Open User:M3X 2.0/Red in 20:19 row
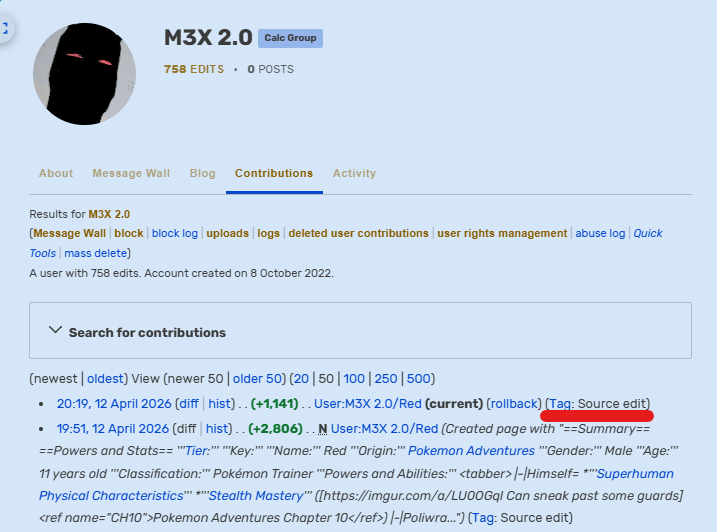Viewport: 717px width, 532px height. click(x=368, y=404)
